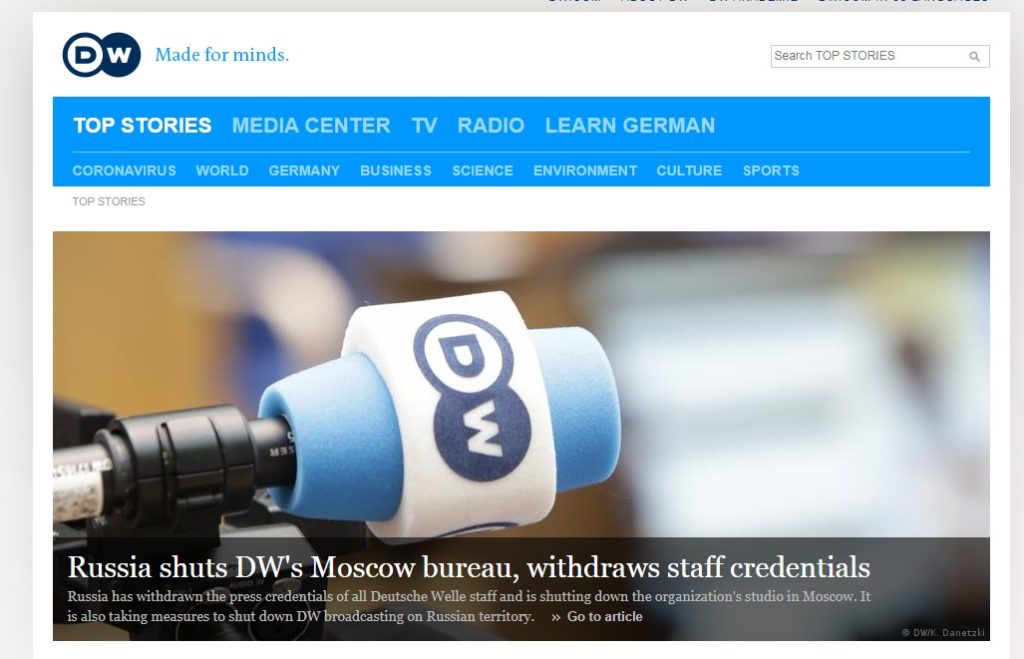Select the SPORTS section

(x=771, y=170)
